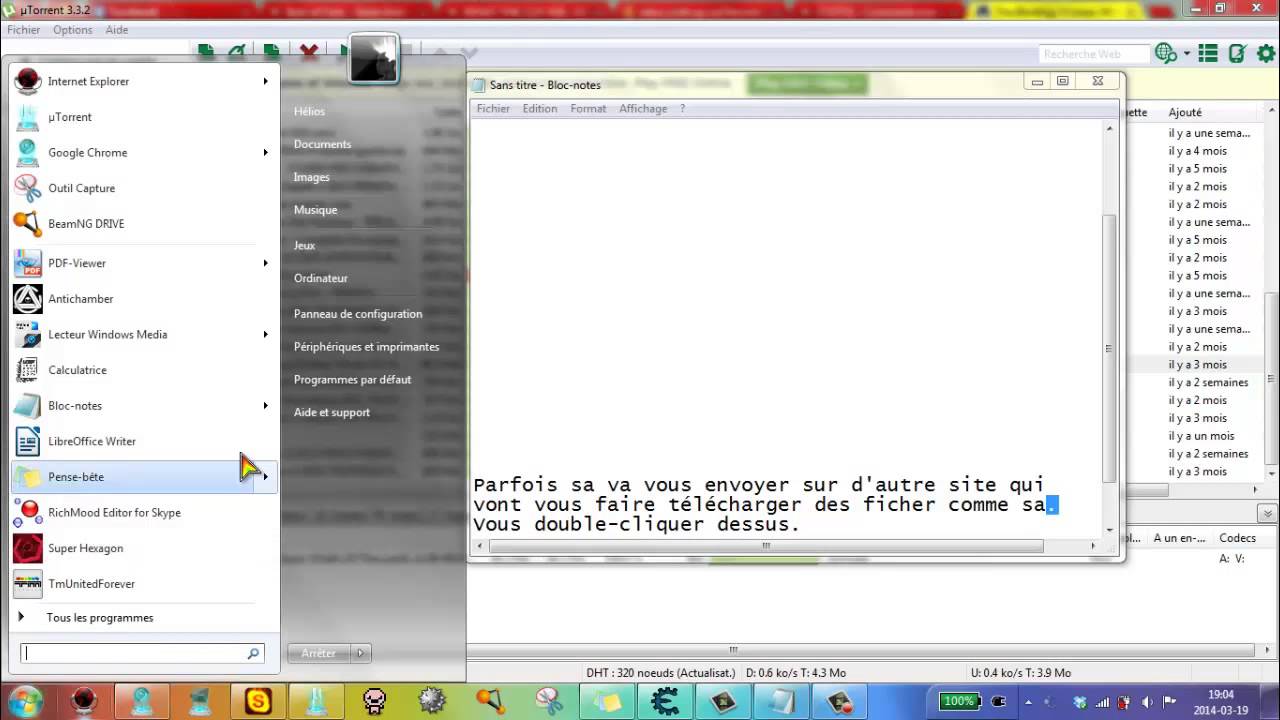Open Périphériques et imprimantes

click(366, 347)
